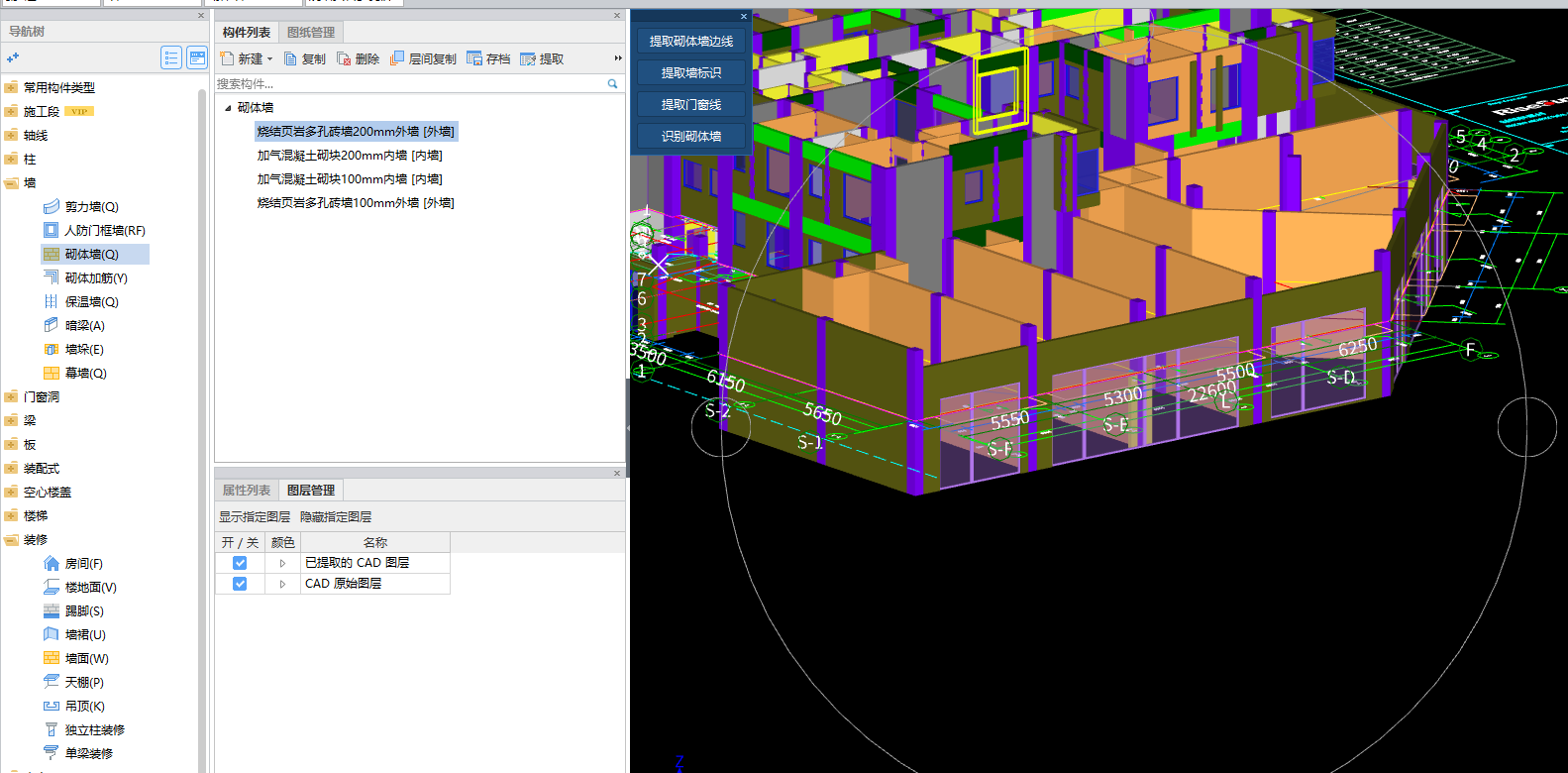The image size is (1568, 773).
Task: Select 加气混凝土砌块100mm内墙 component
Action: (x=350, y=179)
